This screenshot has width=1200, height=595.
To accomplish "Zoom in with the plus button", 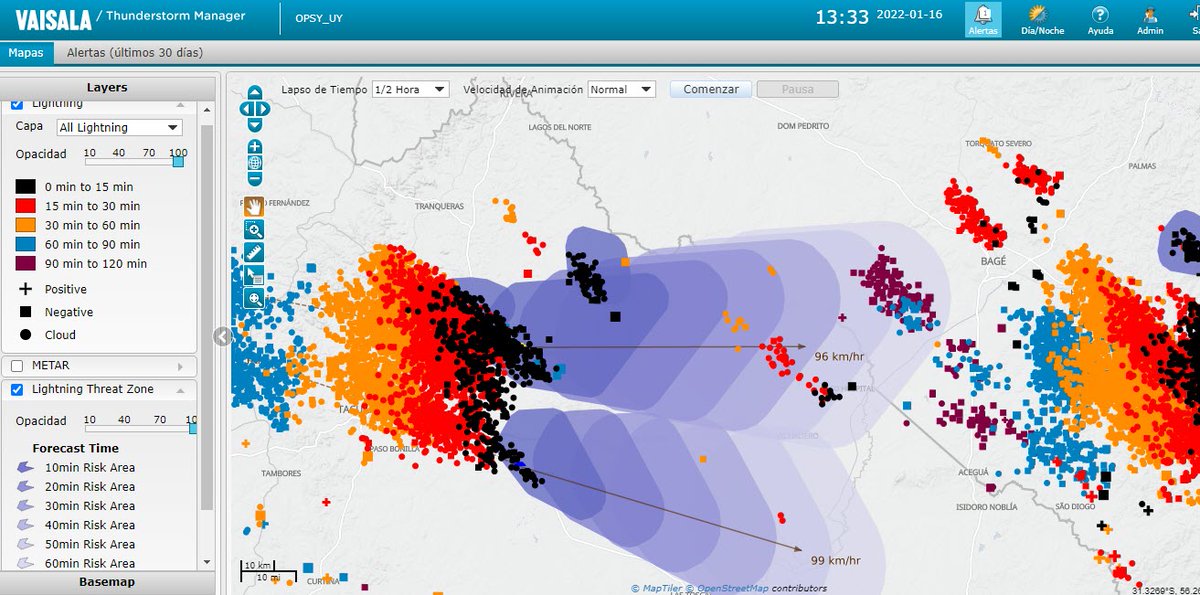I will (255, 146).
